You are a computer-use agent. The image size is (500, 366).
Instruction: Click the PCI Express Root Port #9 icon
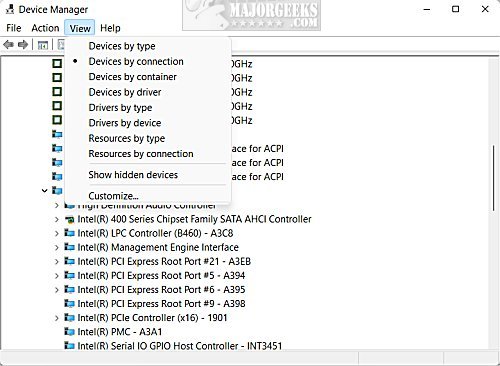pos(69,303)
